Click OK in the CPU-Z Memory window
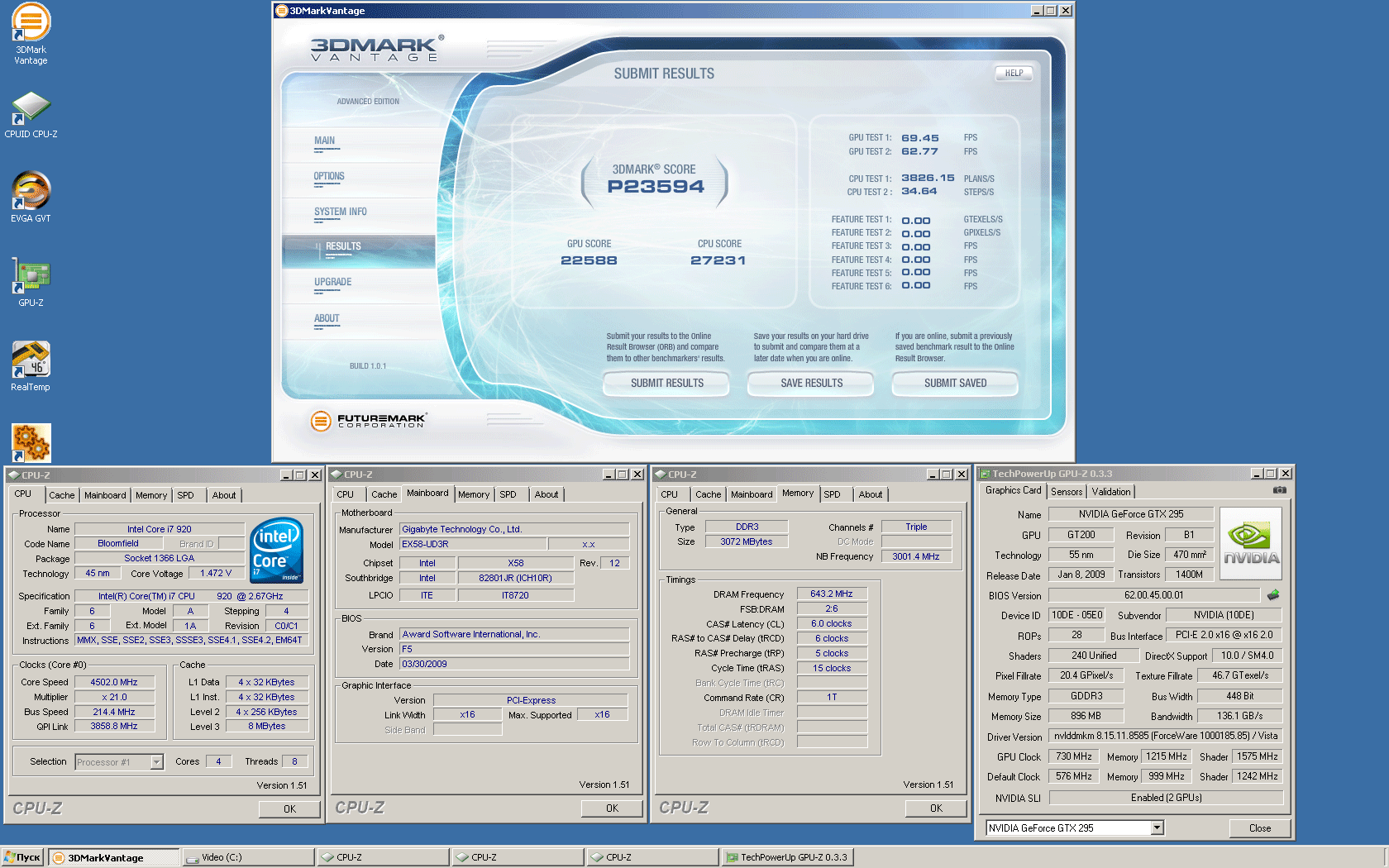1389x868 pixels. click(936, 808)
